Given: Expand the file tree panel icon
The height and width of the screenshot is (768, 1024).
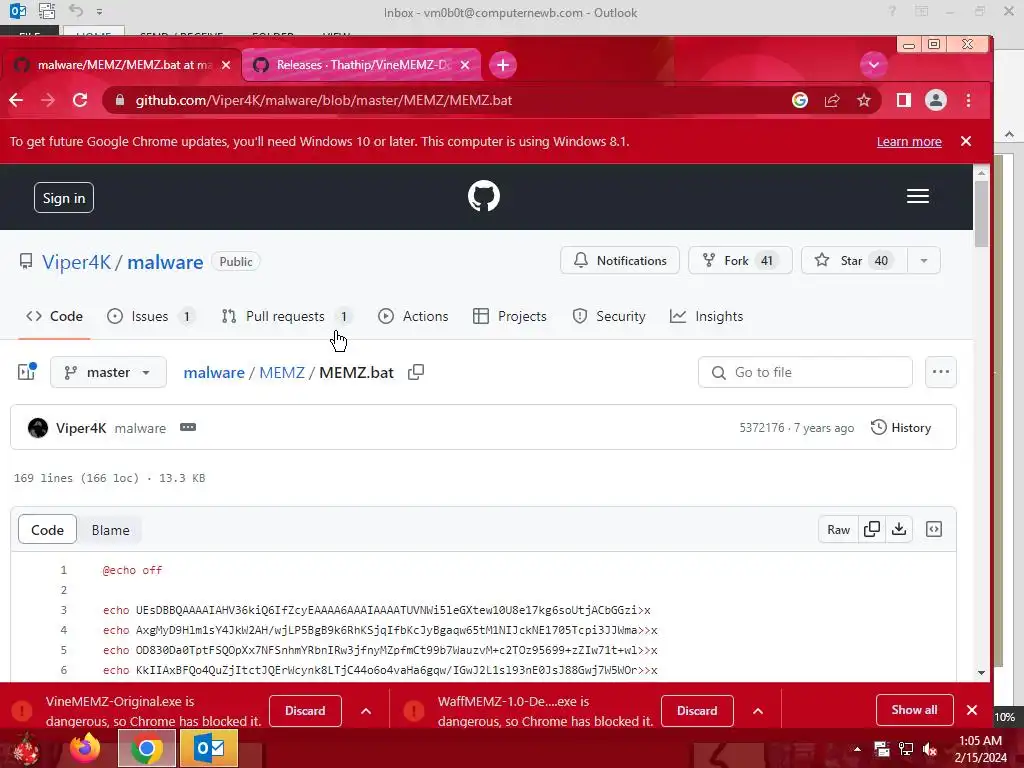Looking at the screenshot, I should point(27,372).
